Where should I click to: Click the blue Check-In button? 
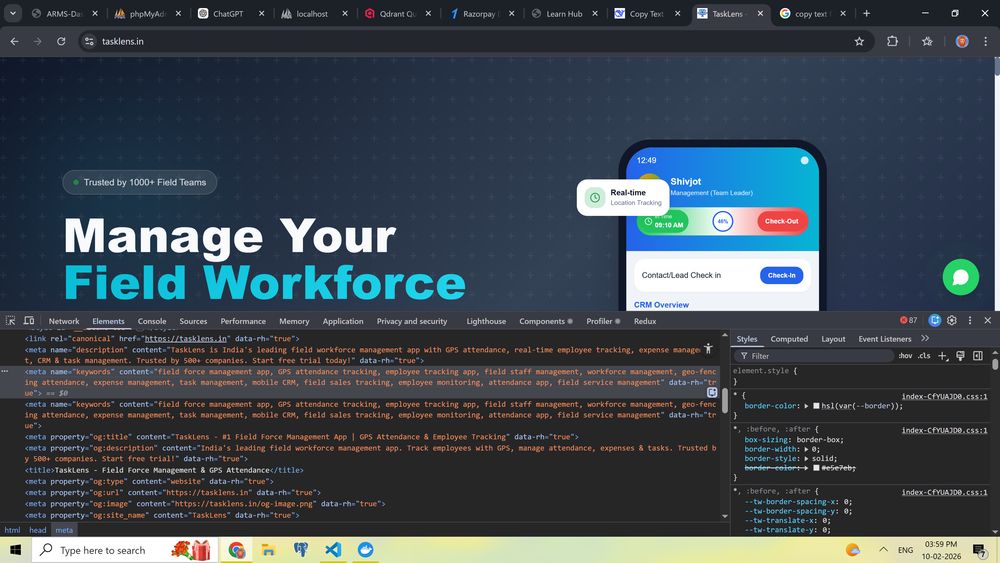coord(781,275)
